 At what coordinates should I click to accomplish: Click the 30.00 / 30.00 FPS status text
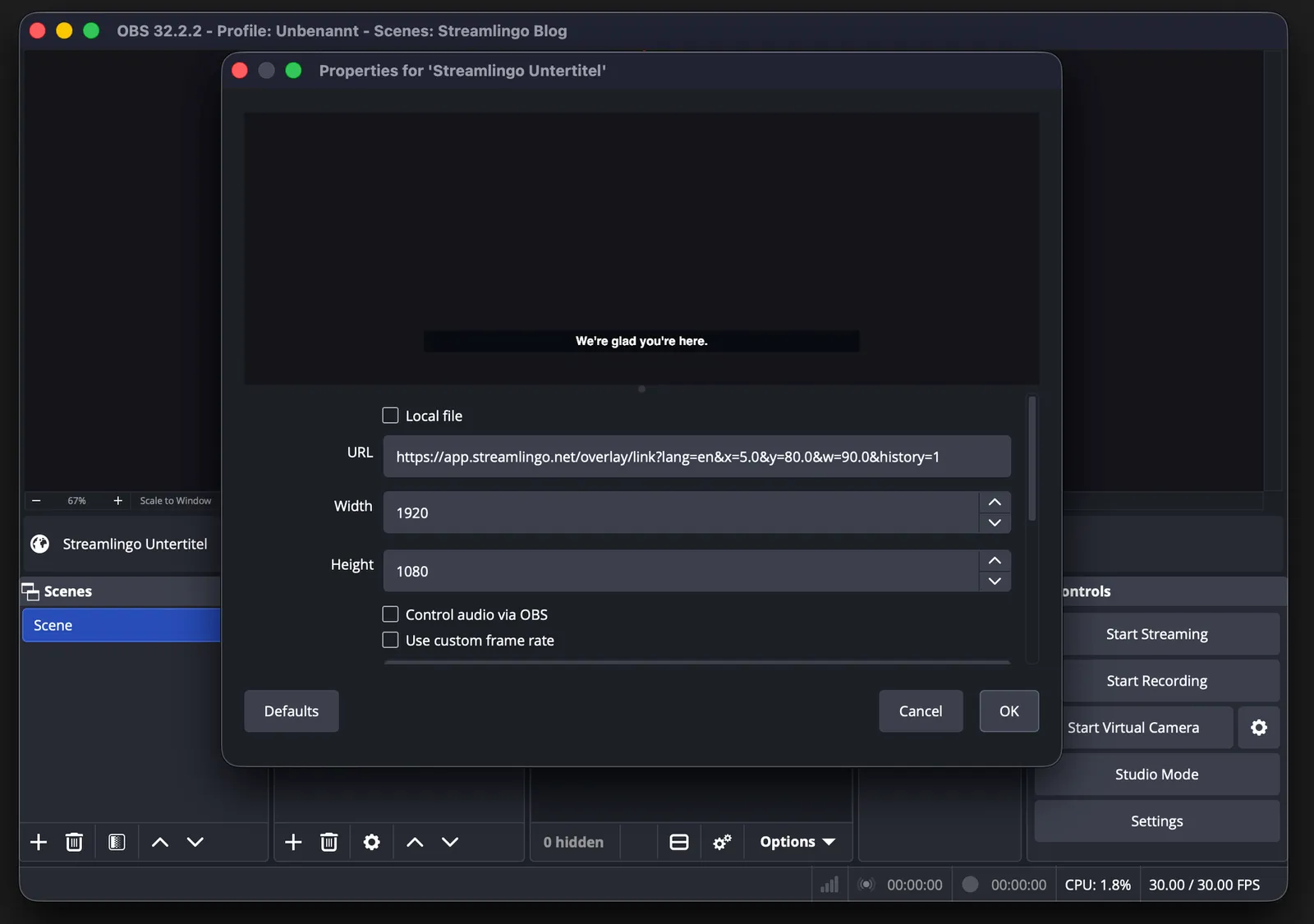[x=1204, y=885]
